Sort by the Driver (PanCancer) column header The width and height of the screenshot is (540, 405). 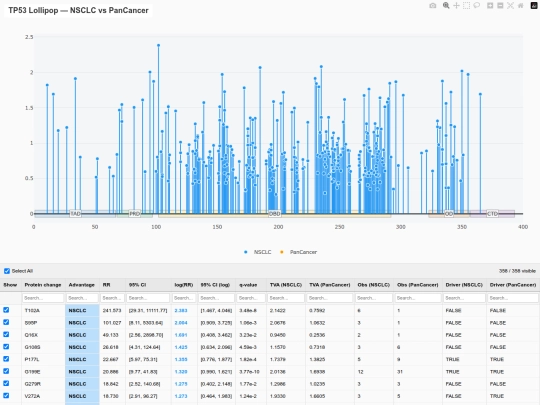(513, 285)
